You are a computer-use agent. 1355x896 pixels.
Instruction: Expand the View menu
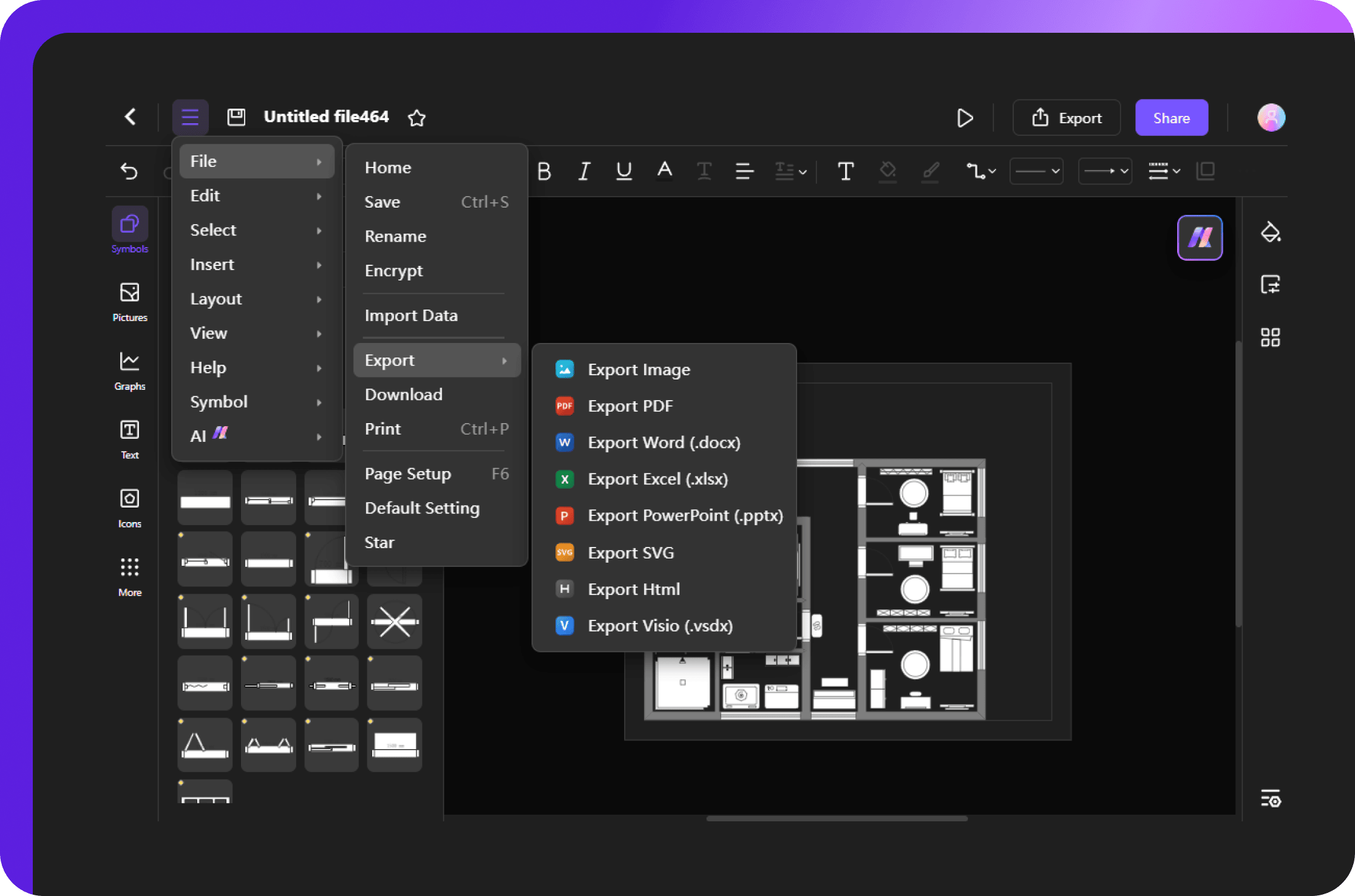tap(257, 333)
